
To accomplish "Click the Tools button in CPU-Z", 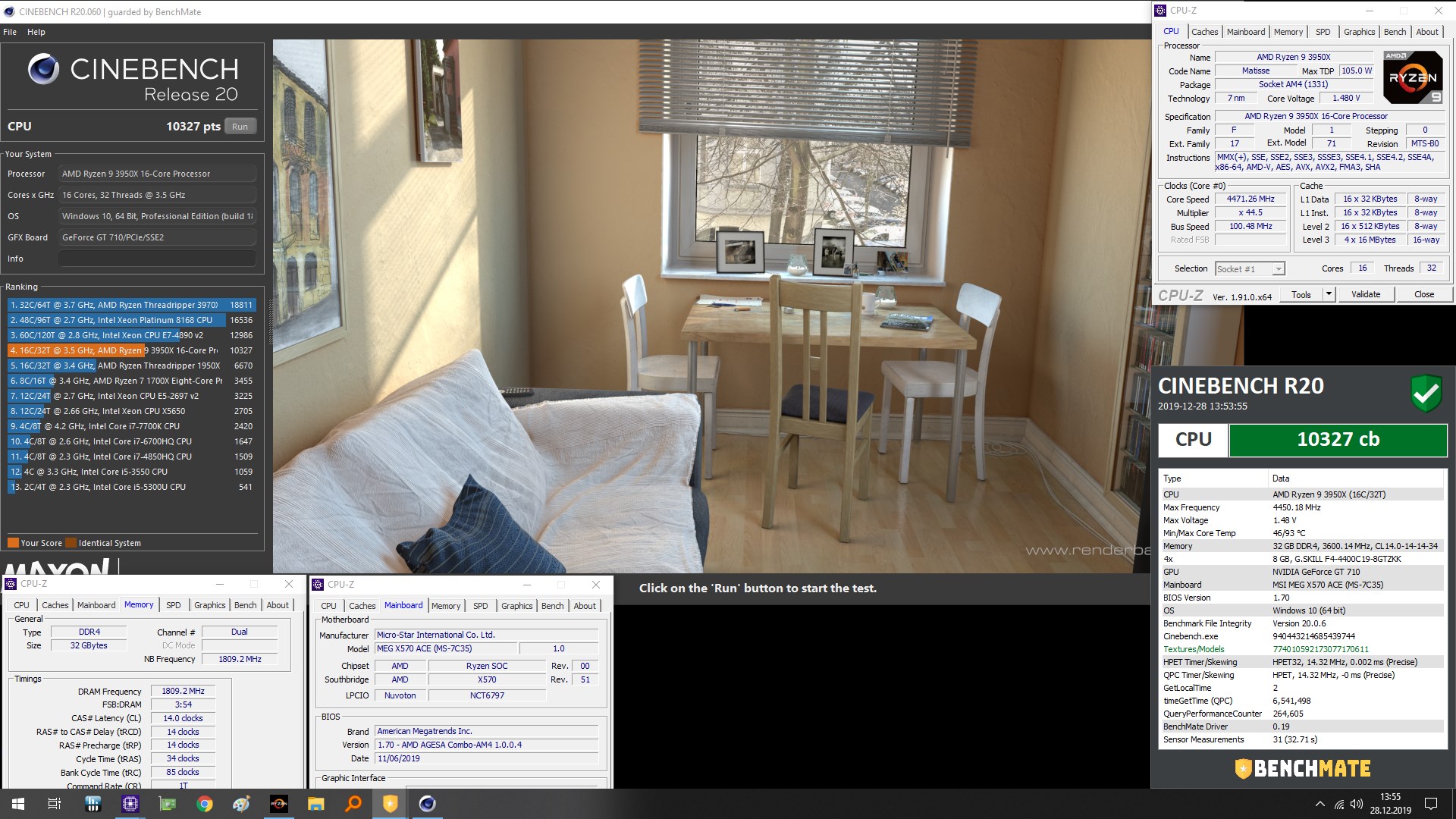I will (1301, 294).
